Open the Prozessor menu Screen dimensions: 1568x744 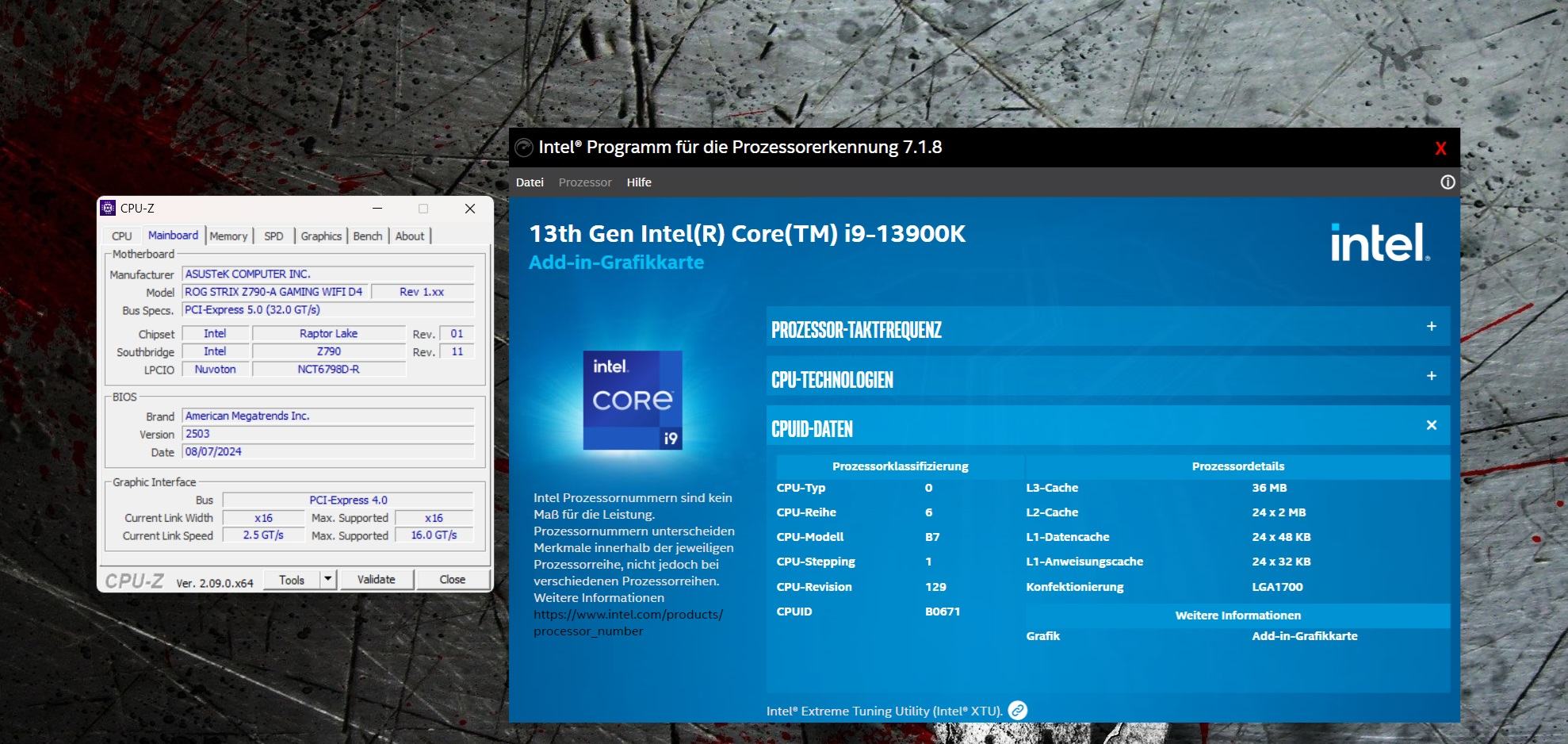point(585,182)
